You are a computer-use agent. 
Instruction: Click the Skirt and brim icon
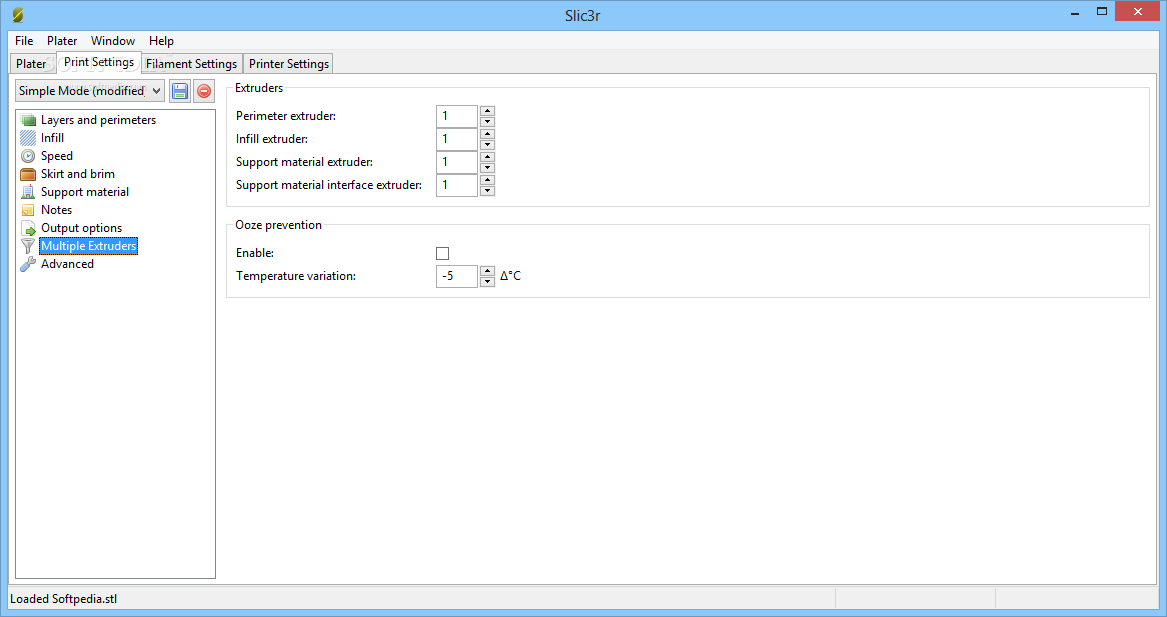[x=28, y=174]
